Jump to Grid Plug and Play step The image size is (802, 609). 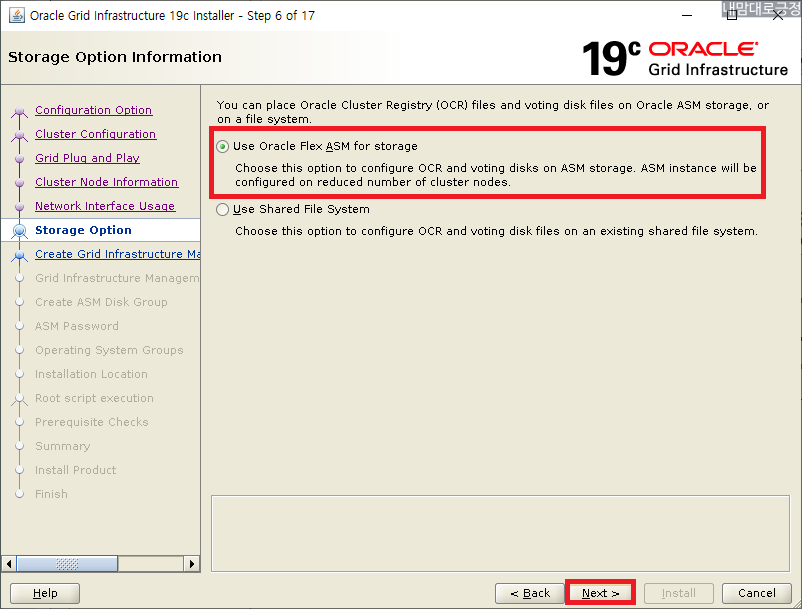(x=87, y=158)
